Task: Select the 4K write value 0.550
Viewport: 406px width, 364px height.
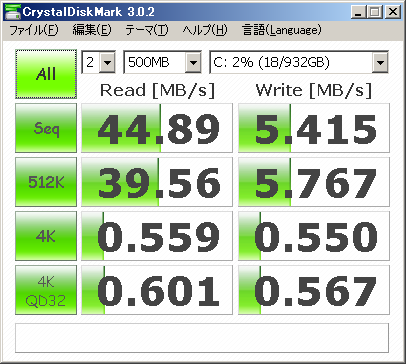Action: 314,236
